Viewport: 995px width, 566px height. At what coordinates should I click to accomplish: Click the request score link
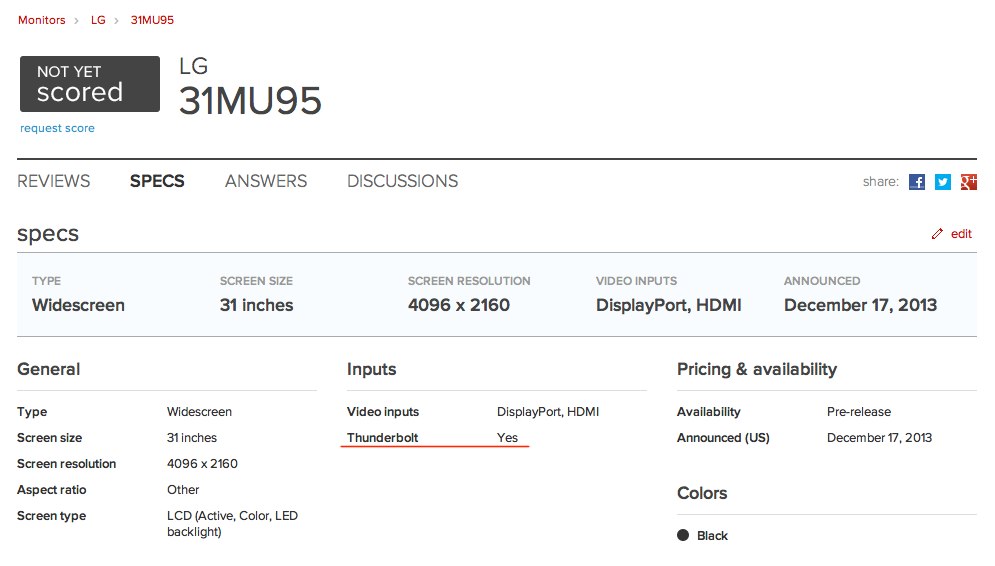(57, 128)
